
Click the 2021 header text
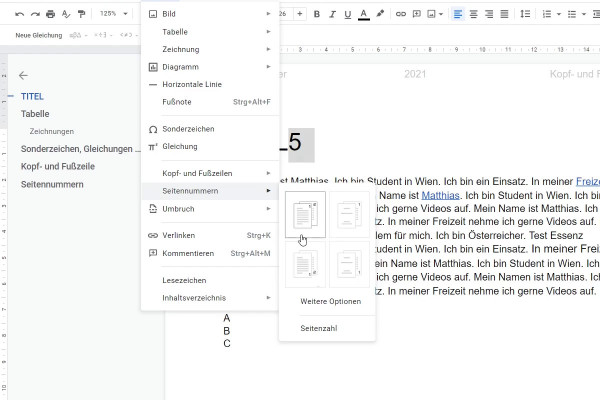pos(415,74)
